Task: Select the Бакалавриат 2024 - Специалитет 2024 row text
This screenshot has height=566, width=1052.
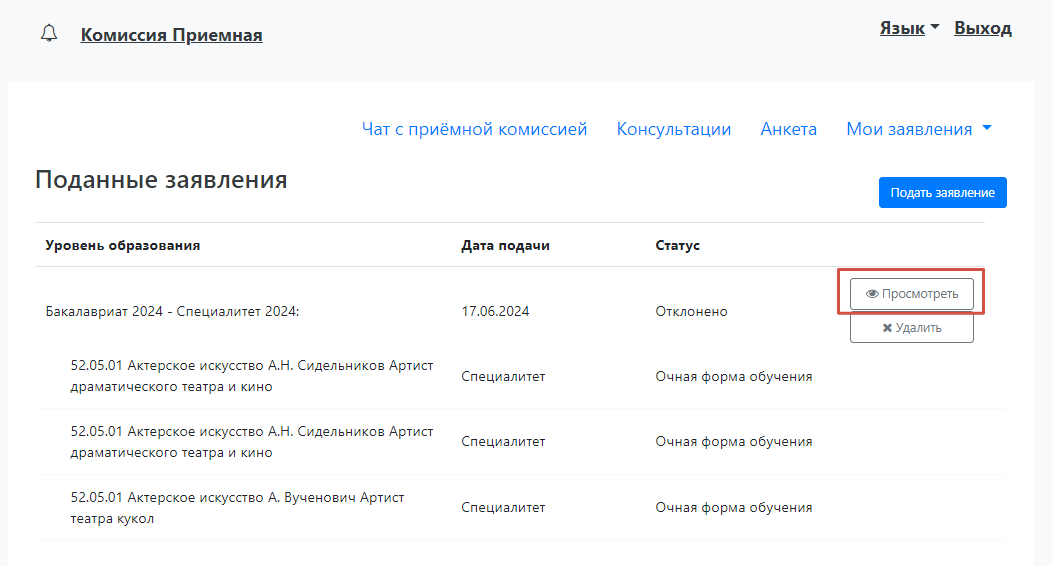Action: tap(172, 311)
